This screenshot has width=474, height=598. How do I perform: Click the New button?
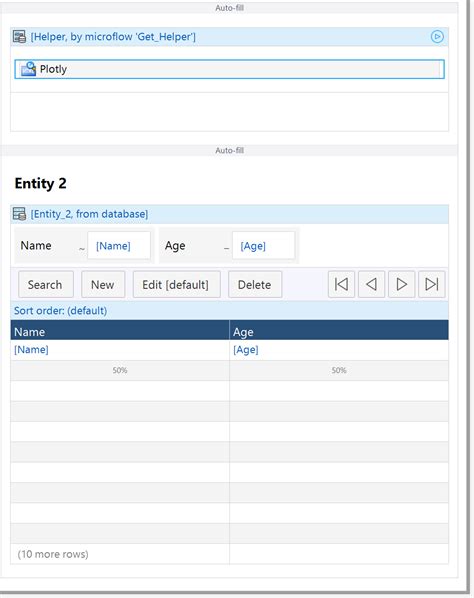[x=103, y=285]
